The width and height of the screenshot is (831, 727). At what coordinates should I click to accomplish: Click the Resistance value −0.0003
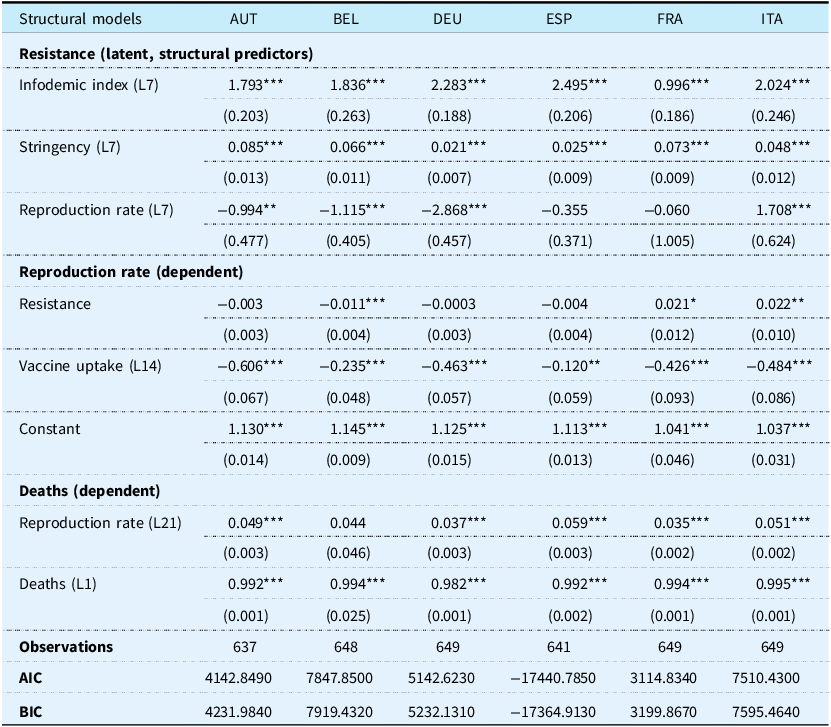tap(448, 304)
